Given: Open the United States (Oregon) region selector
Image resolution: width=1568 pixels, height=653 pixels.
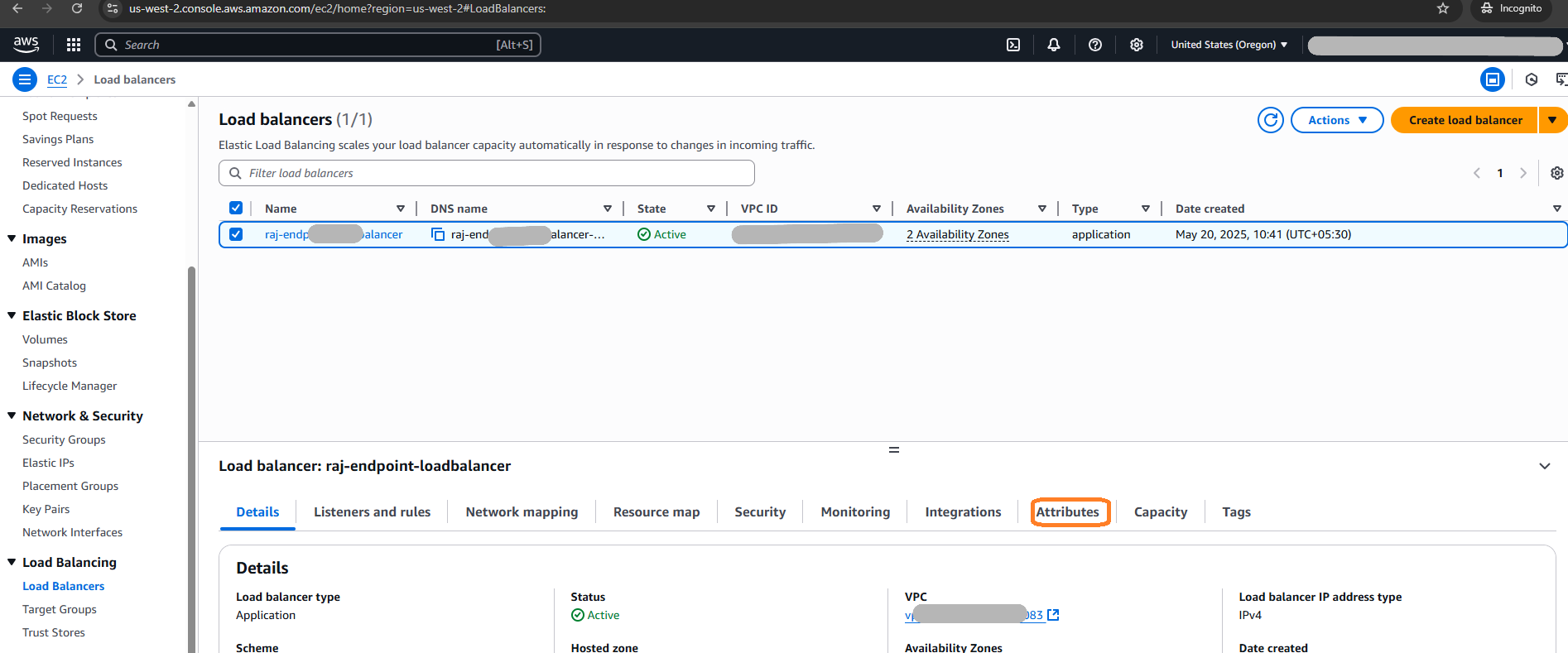Looking at the screenshot, I should (1229, 45).
